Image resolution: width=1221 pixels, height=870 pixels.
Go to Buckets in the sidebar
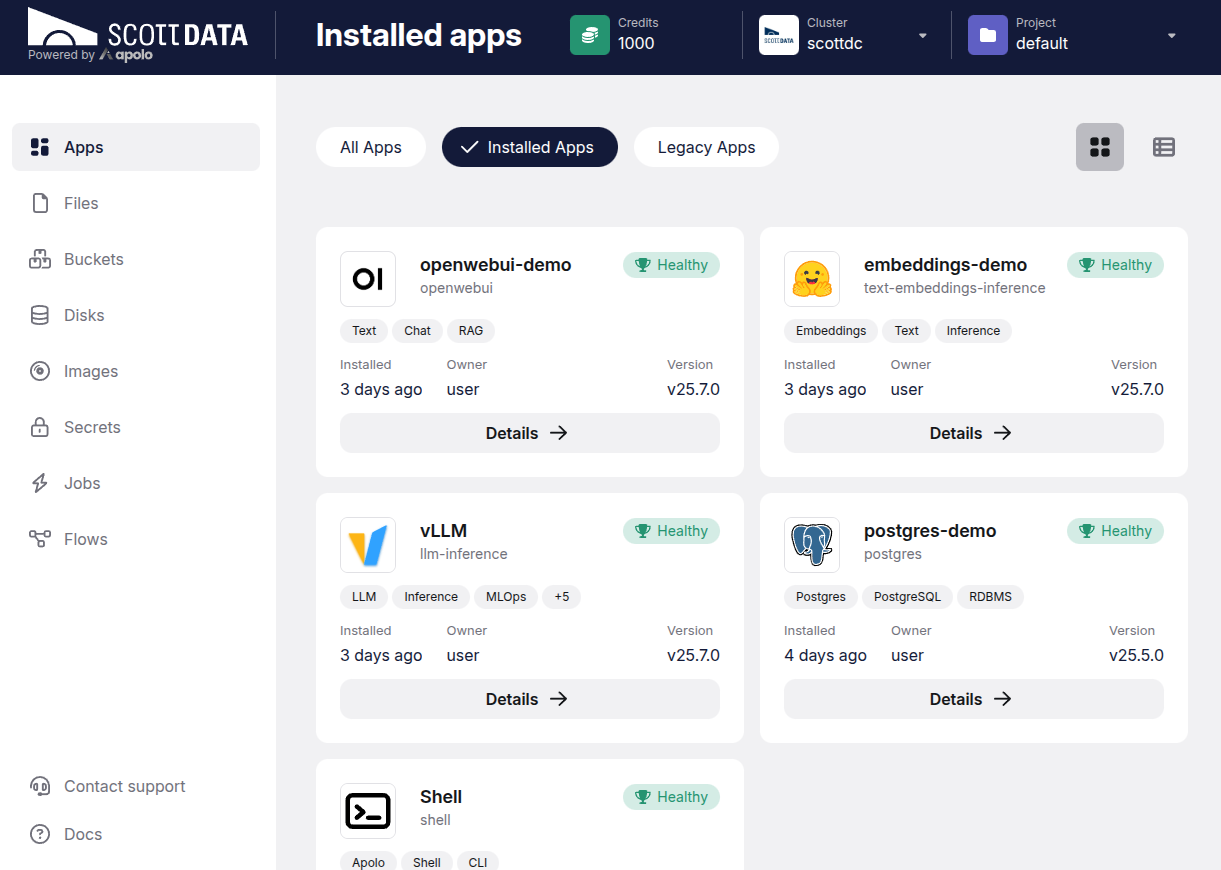[94, 259]
